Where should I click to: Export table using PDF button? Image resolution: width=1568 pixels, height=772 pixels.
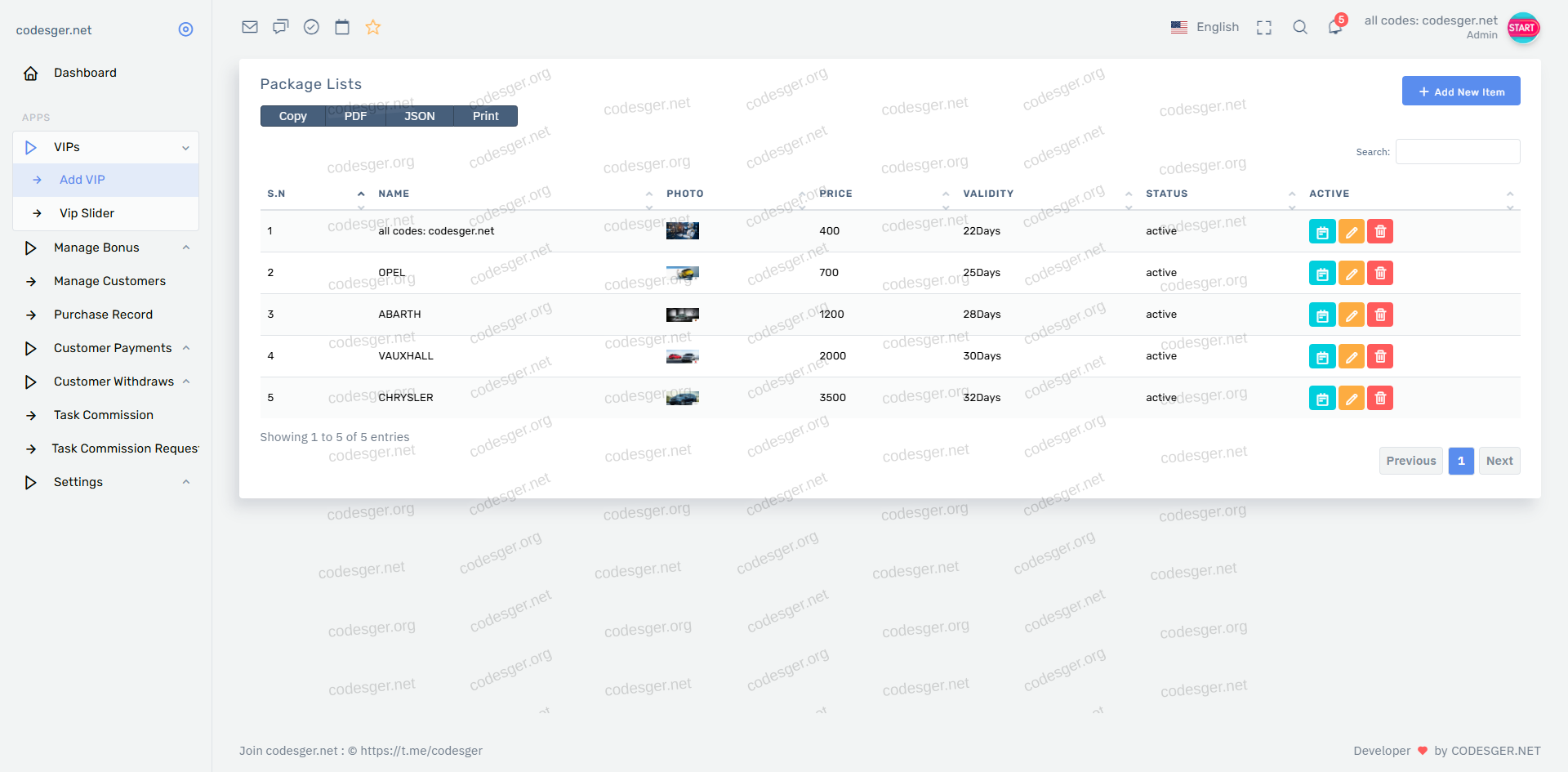355,116
